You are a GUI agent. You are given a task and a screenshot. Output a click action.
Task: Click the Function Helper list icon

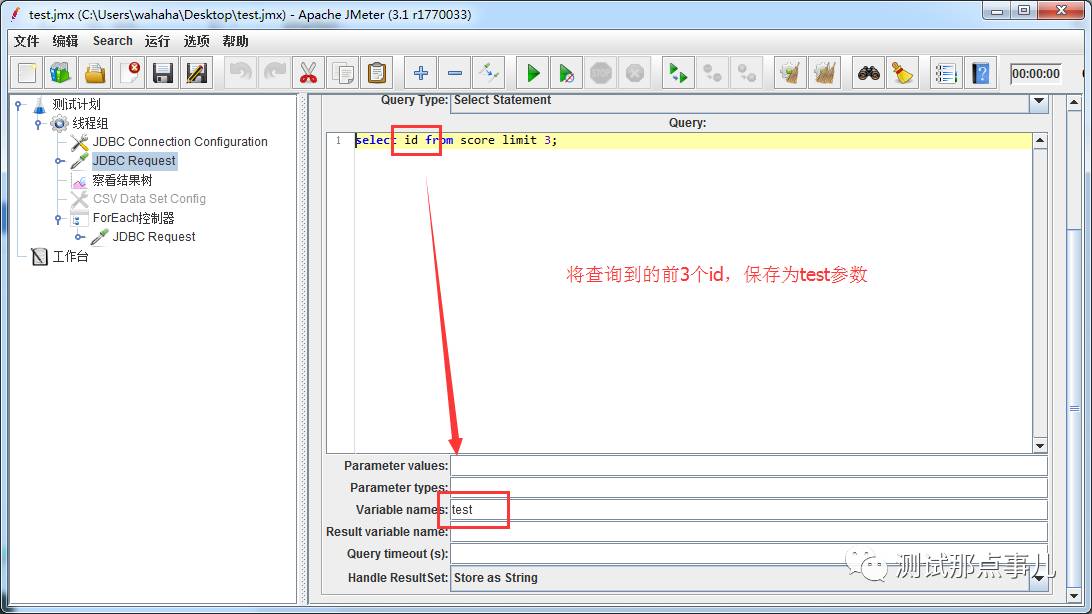pyautogui.click(x=946, y=72)
